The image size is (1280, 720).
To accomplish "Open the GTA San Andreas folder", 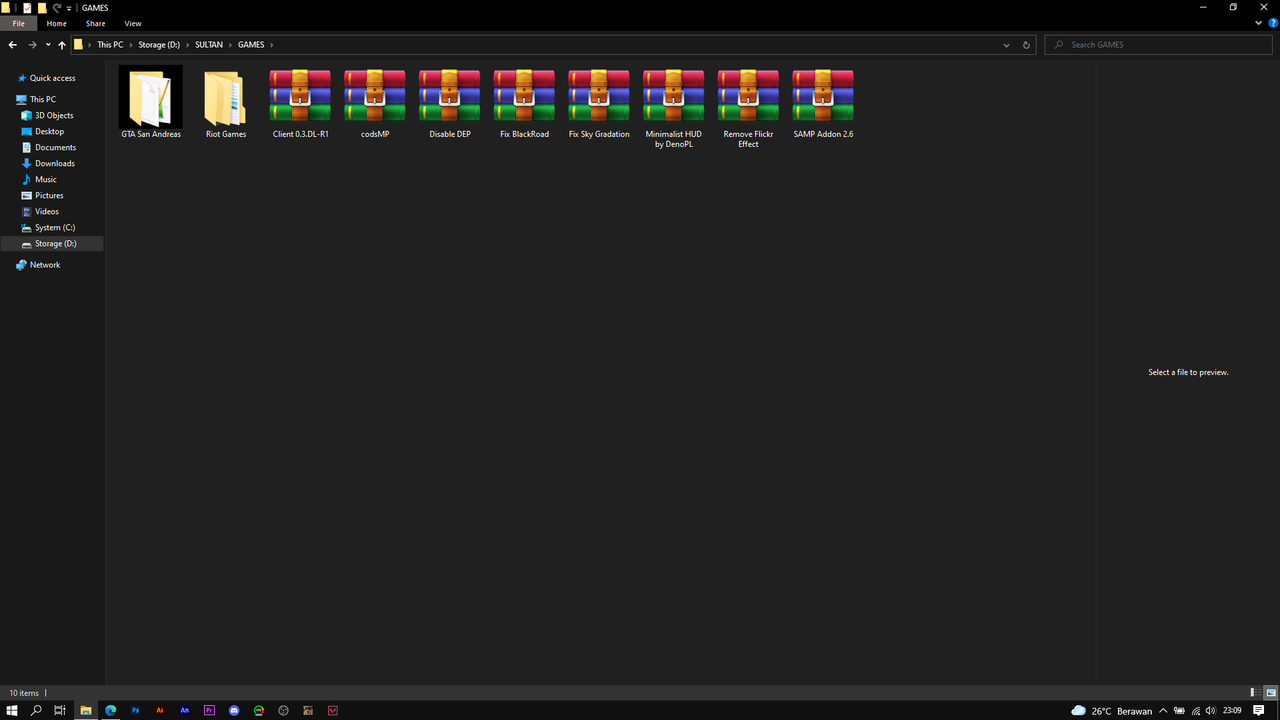I will 151,103.
